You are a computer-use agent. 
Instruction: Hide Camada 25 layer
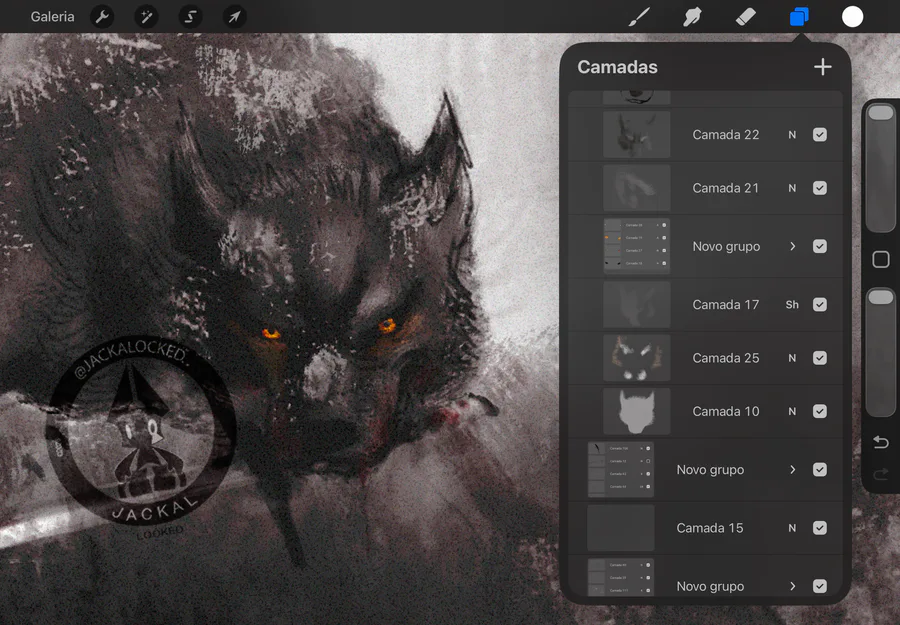pyautogui.click(x=820, y=358)
